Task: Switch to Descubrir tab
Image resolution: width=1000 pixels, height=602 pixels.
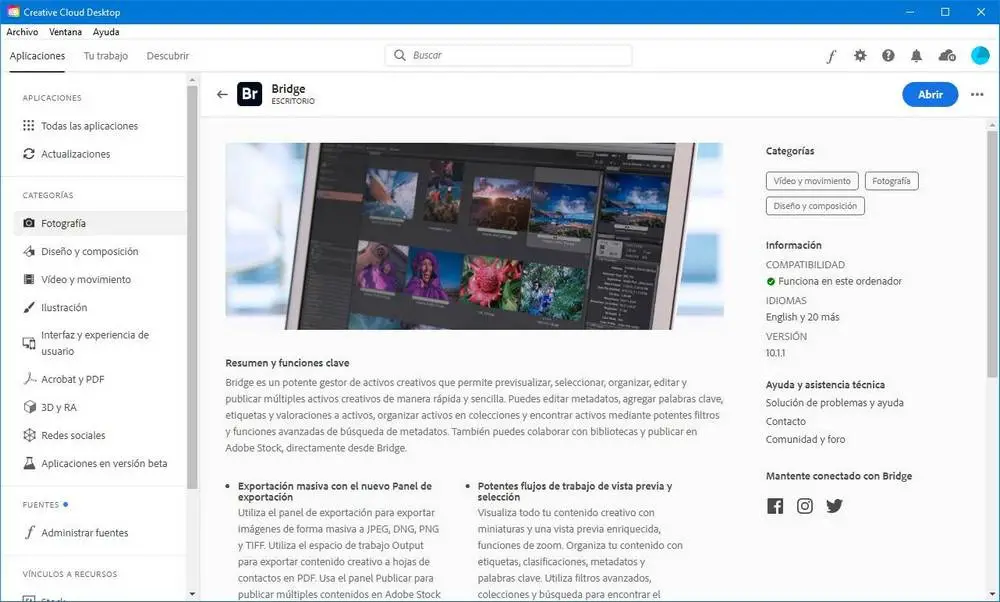Action: pyautogui.click(x=168, y=56)
